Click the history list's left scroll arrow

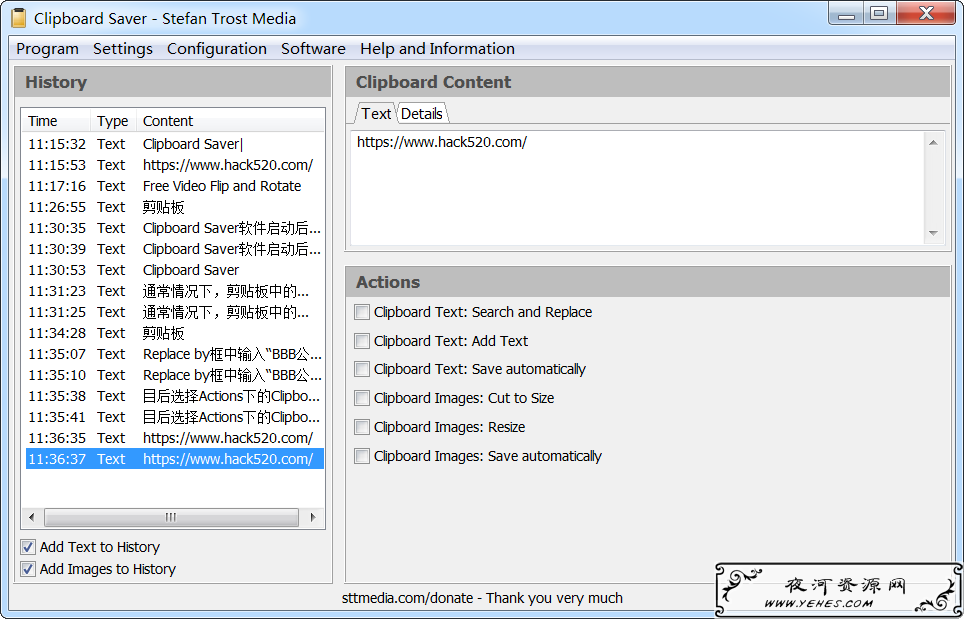click(x=32, y=517)
